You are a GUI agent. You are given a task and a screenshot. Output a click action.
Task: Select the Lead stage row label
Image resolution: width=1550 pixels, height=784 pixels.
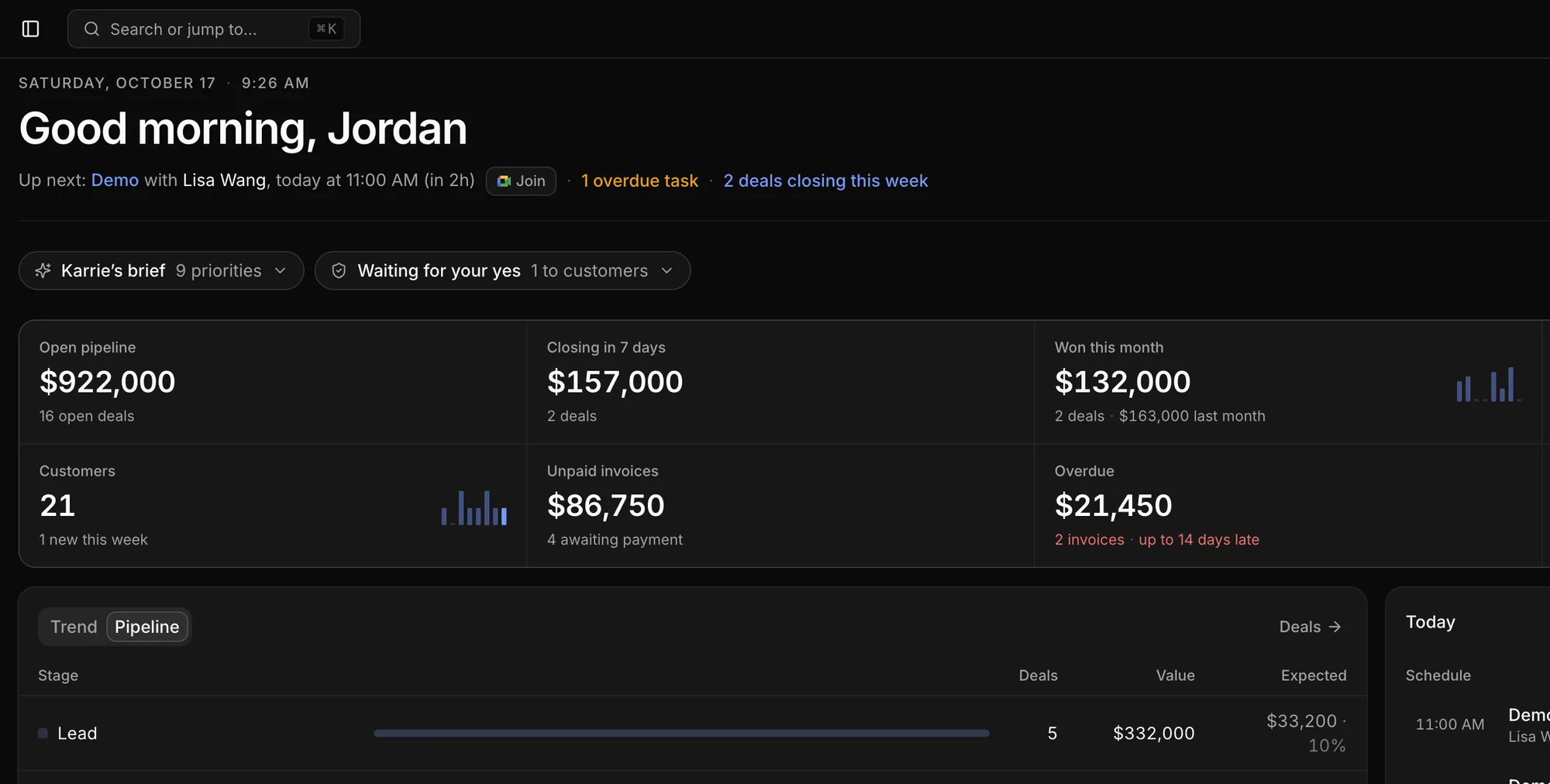(x=77, y=733)
